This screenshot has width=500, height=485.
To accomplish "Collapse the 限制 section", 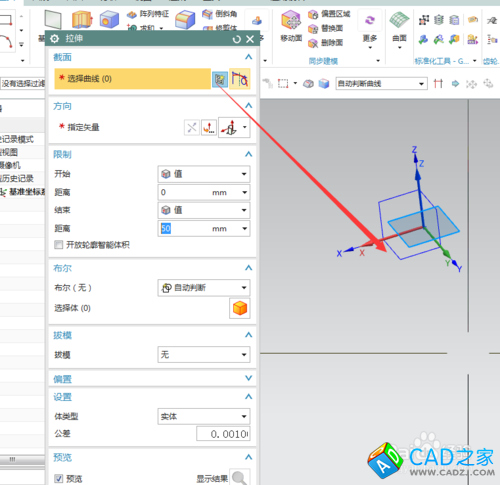I will click(248, 154).
